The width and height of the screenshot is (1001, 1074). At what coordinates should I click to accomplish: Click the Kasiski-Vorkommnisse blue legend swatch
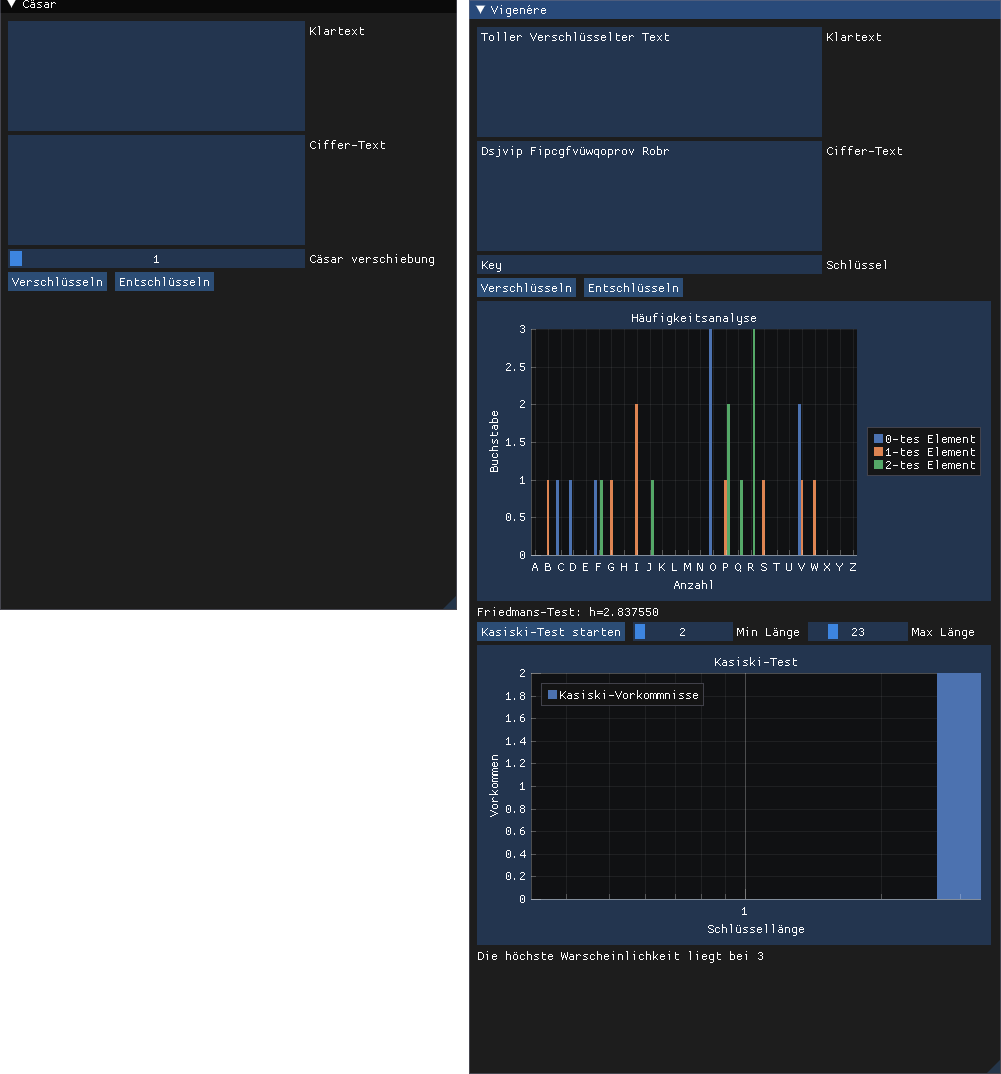pos(552,695)
